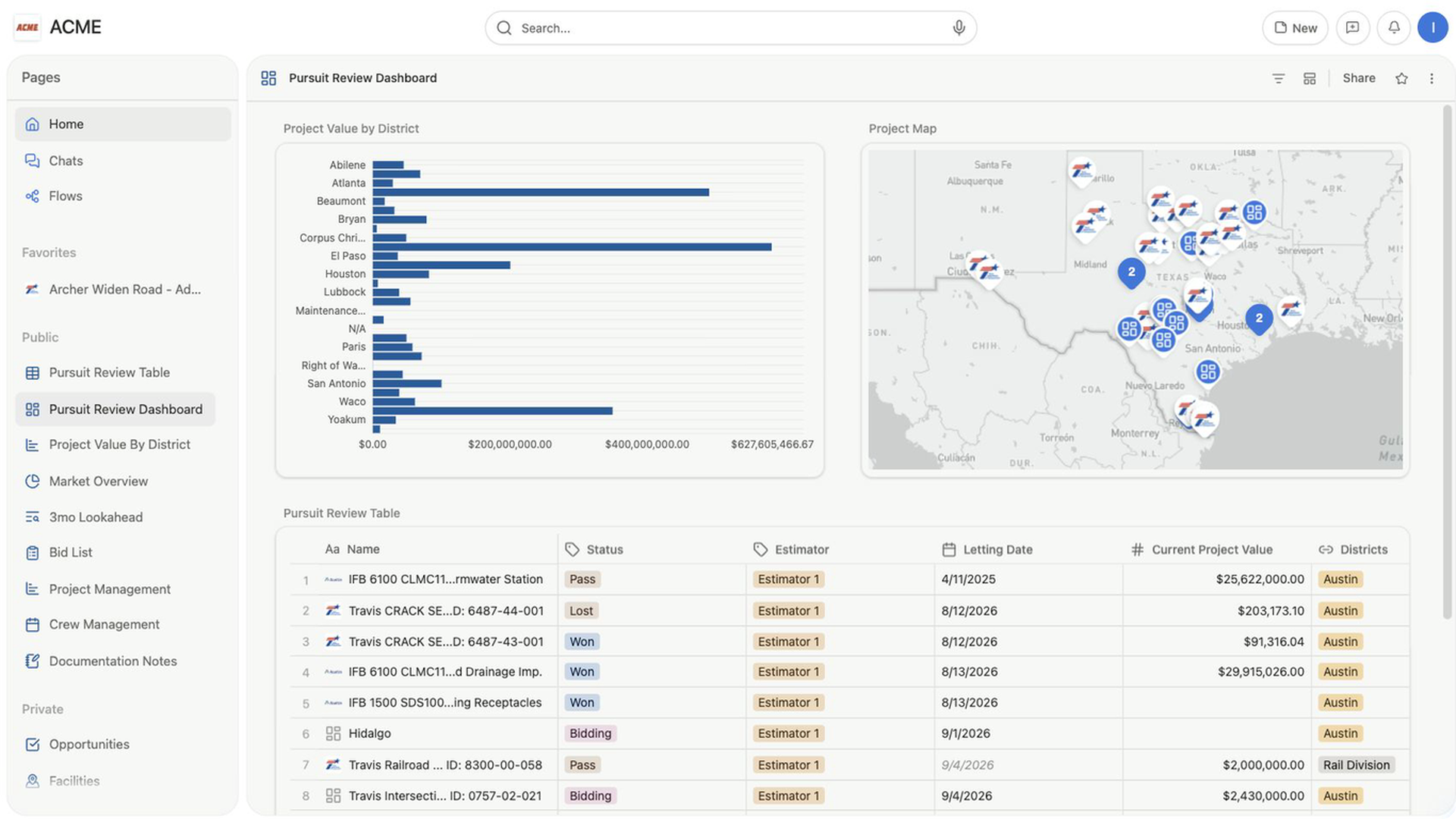Open the user avatar profile
Screen dimensions: 1456x819
(1432, 28)
